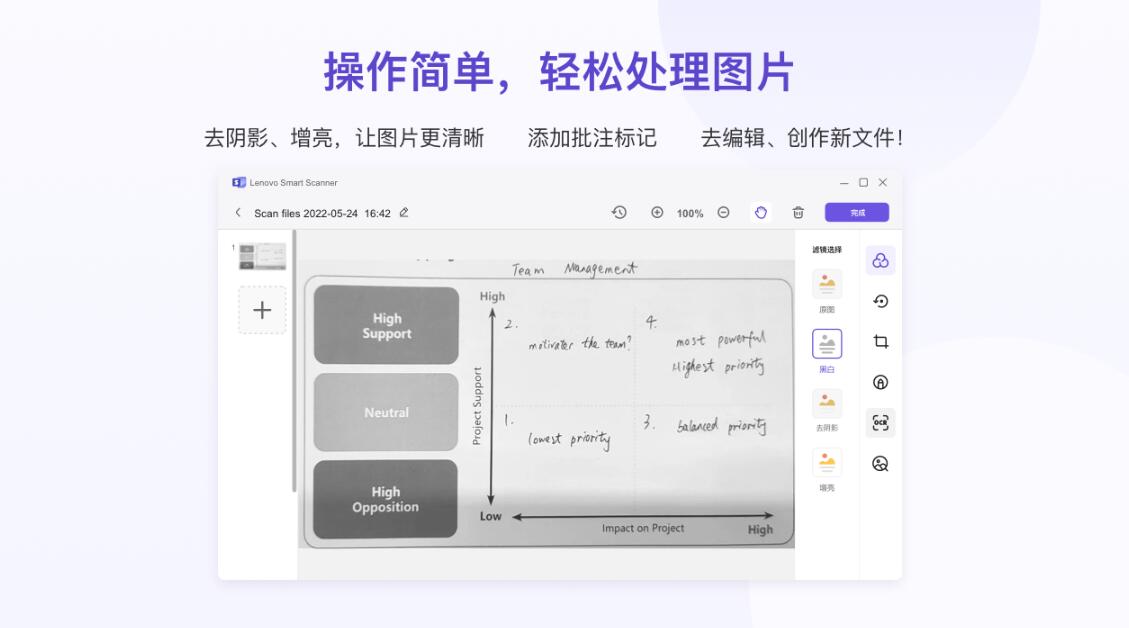
Task: Click the Lenovo Smart Scanner app logo
Action: point(239,182)
